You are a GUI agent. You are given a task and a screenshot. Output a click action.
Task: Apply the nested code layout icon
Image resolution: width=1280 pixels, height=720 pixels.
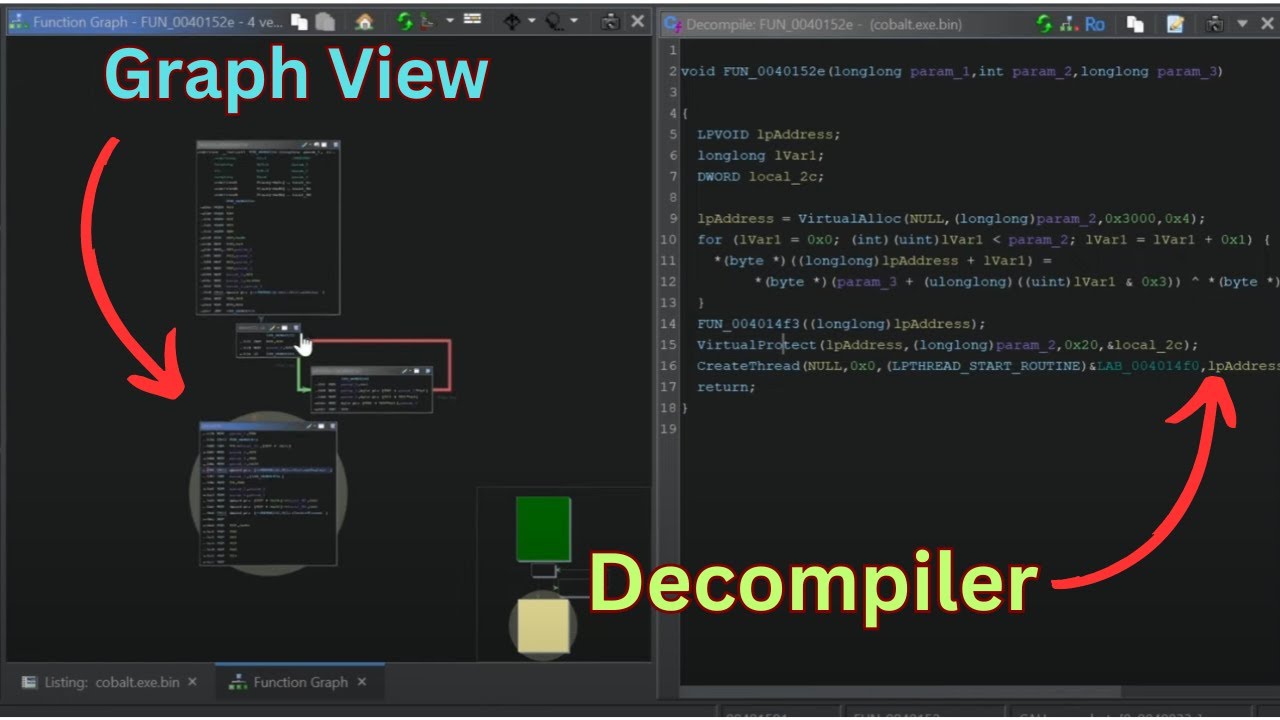(428, 21)
